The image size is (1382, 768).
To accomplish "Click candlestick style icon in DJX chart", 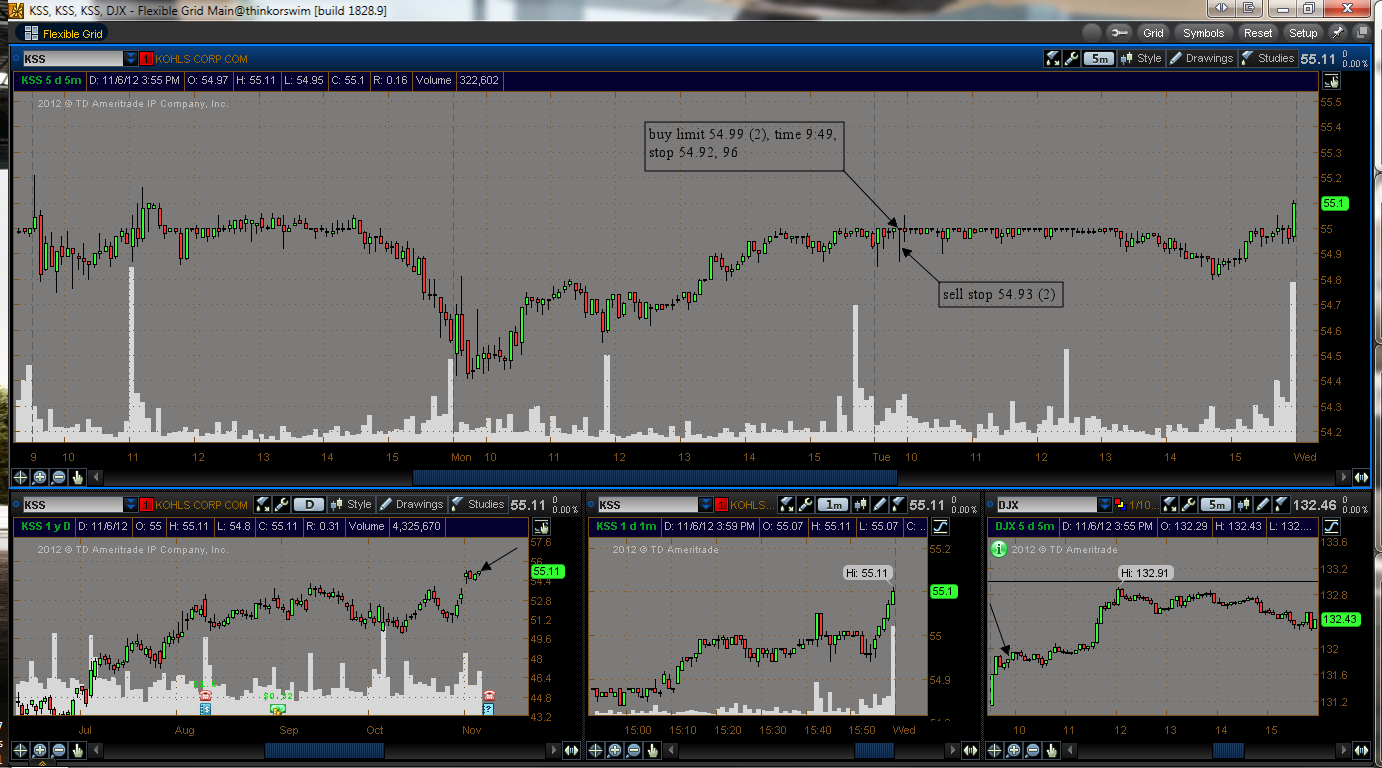I will [1243, 504].
